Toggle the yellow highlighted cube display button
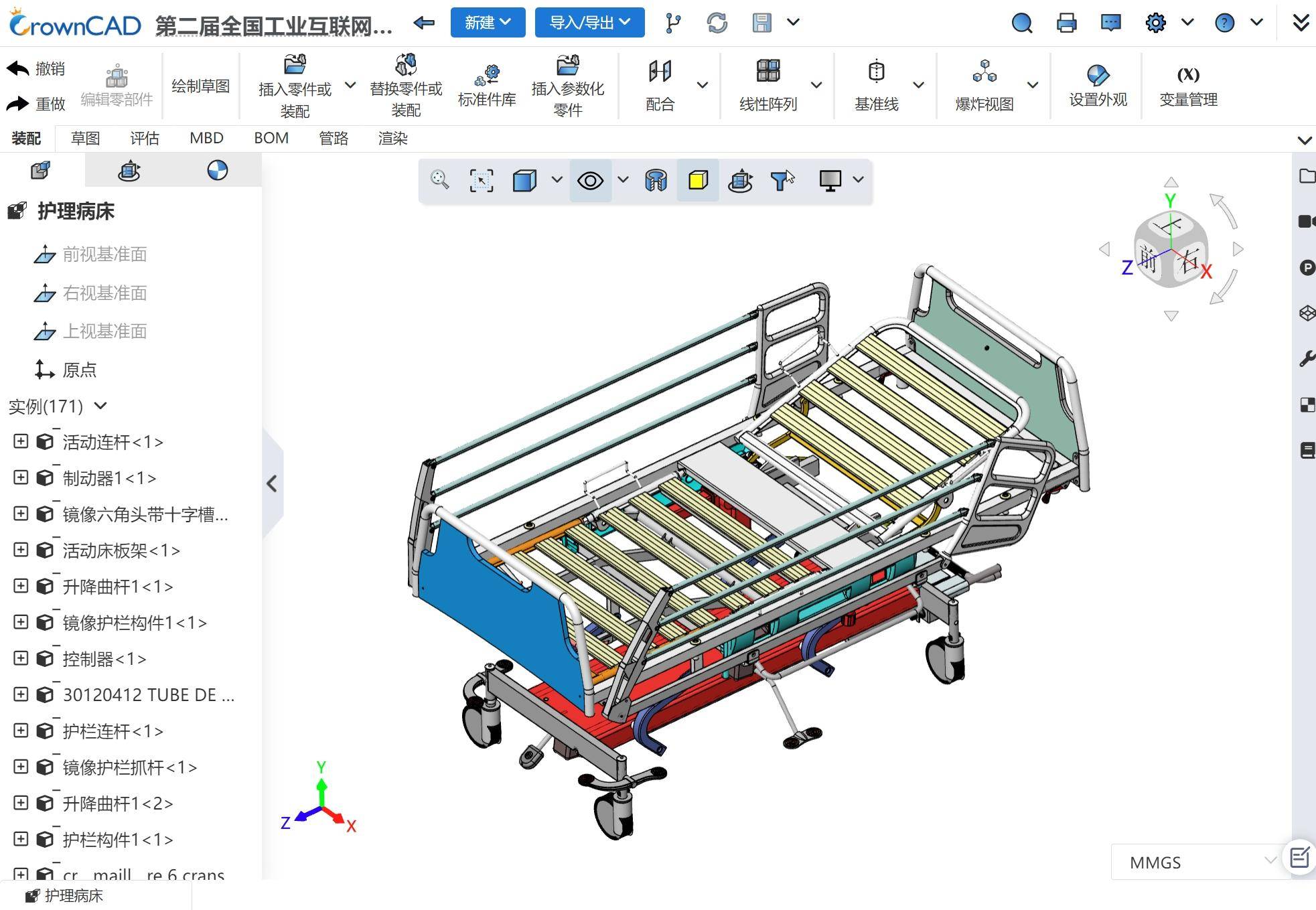 click(698, 180)
